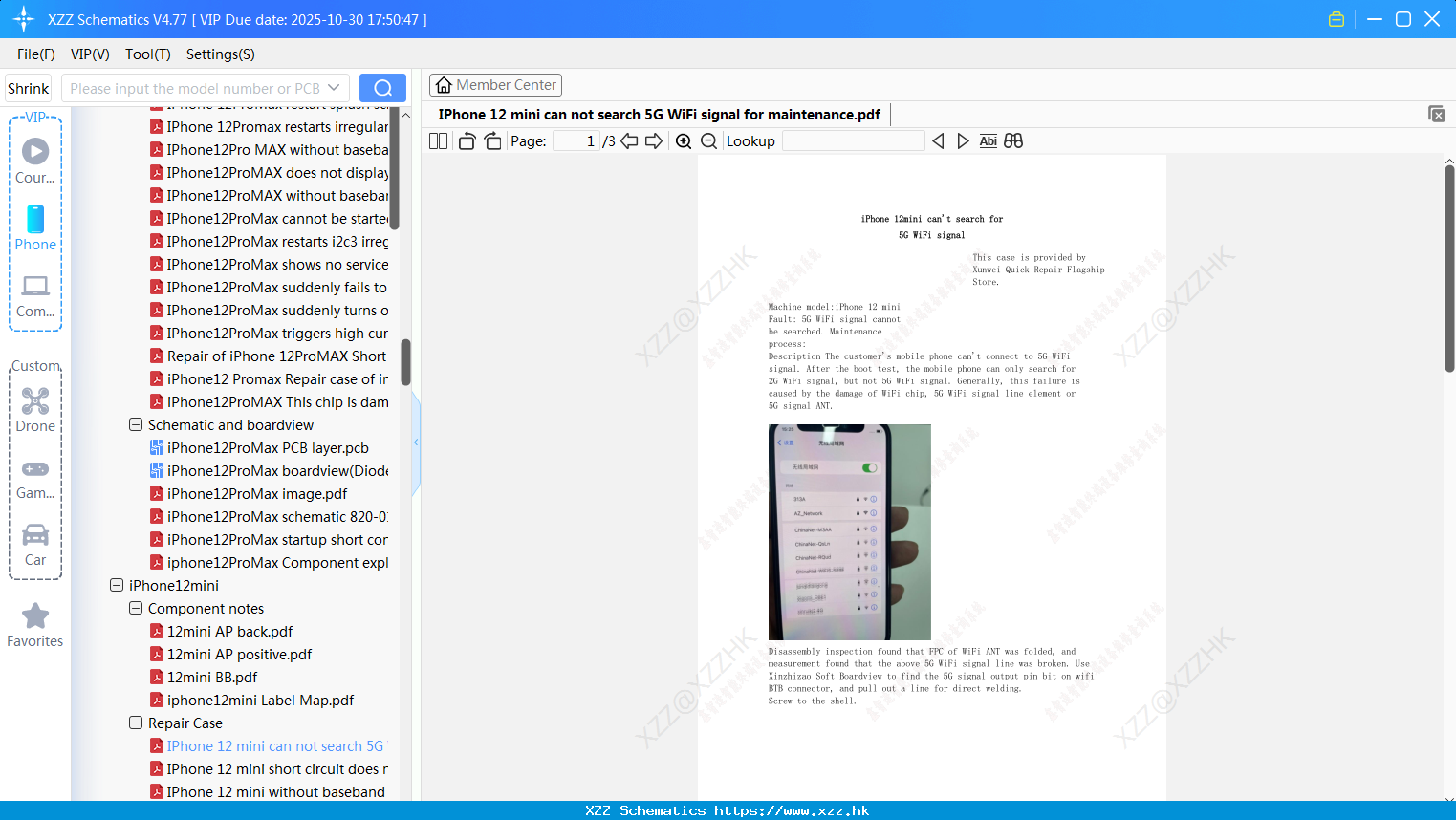Screen dimensions: 1456x820
Task: Collapse the iPhone12mini tree node
Action: tap(117, 585)
